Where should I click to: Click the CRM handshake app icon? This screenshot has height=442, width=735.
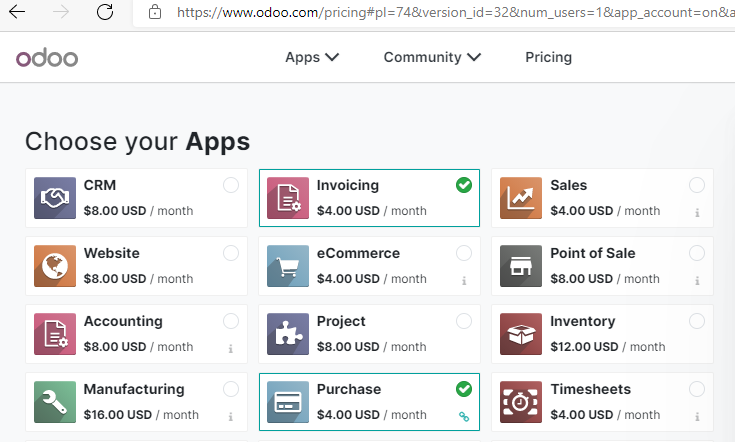click(x=55, y=198)
